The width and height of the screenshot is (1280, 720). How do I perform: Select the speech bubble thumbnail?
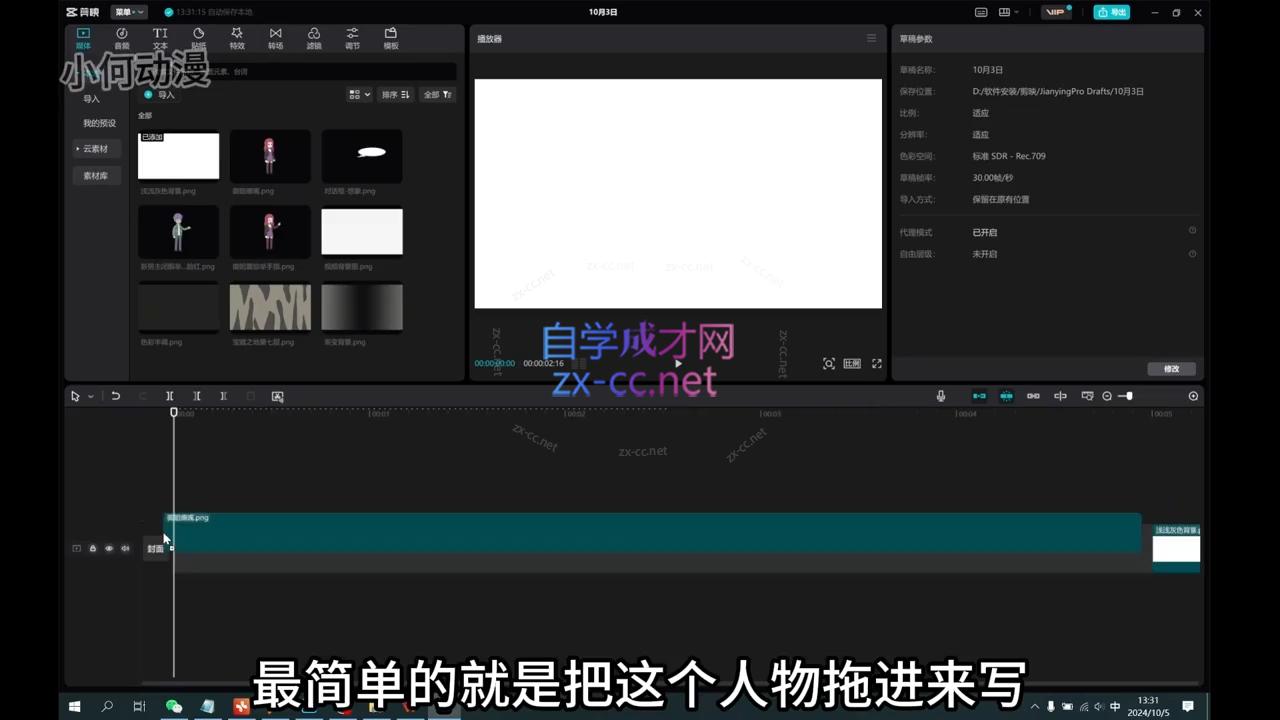click(362, 156)
